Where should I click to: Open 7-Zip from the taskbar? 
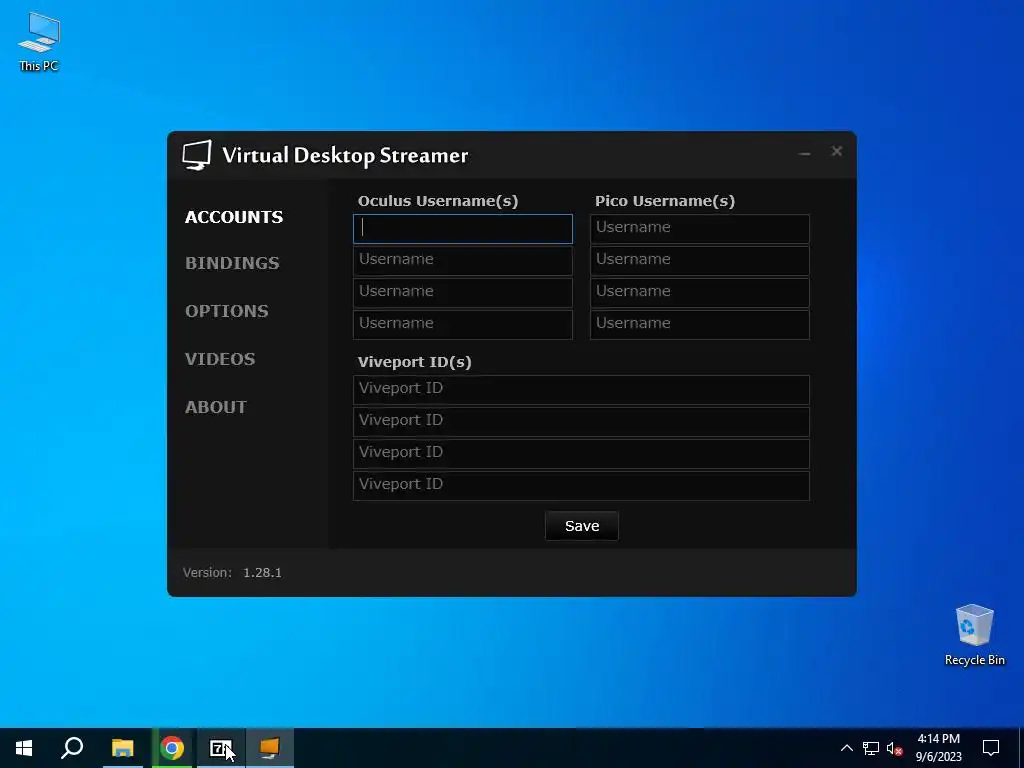[221, 748]
